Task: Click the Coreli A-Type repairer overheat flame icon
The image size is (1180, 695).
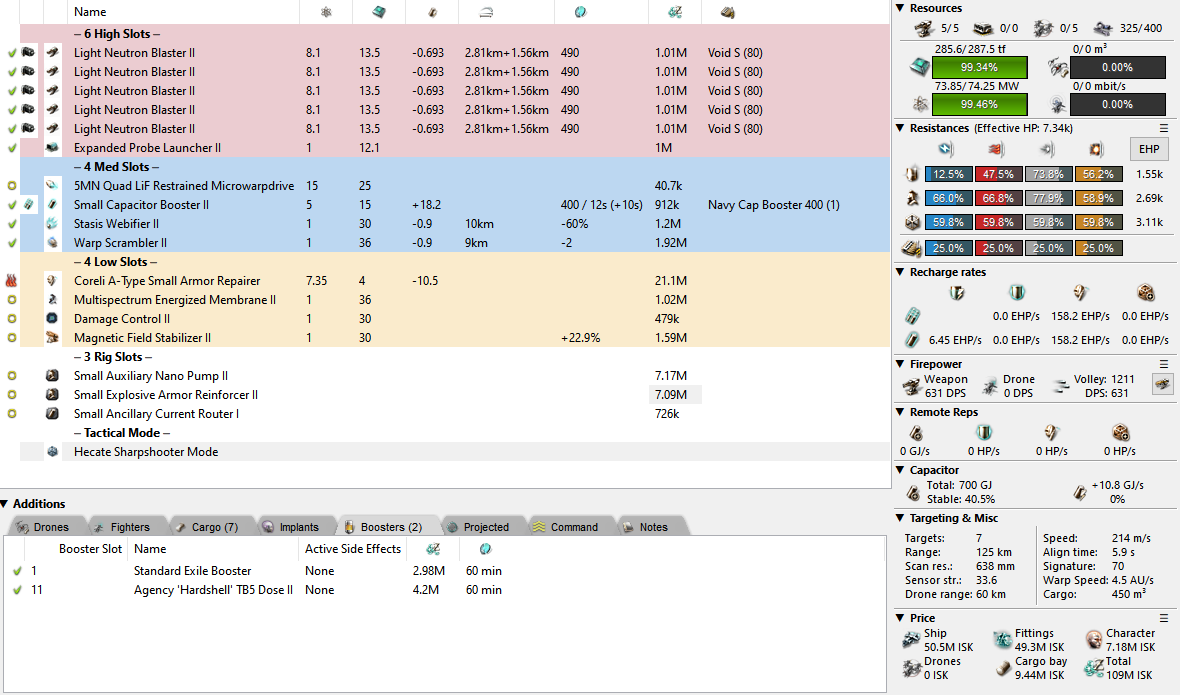Action: (11, 281)
